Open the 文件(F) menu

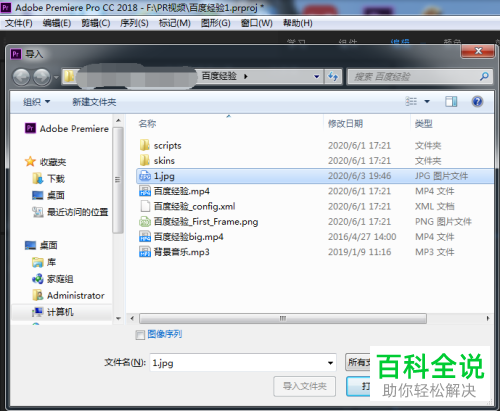pyautogui.click(x=19, y=23)
